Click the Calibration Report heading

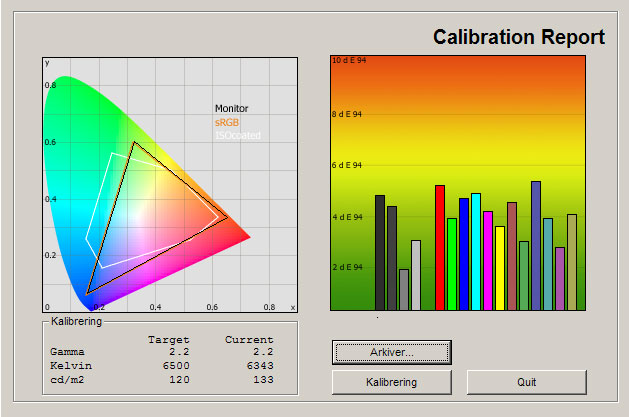tap(518, 37)
